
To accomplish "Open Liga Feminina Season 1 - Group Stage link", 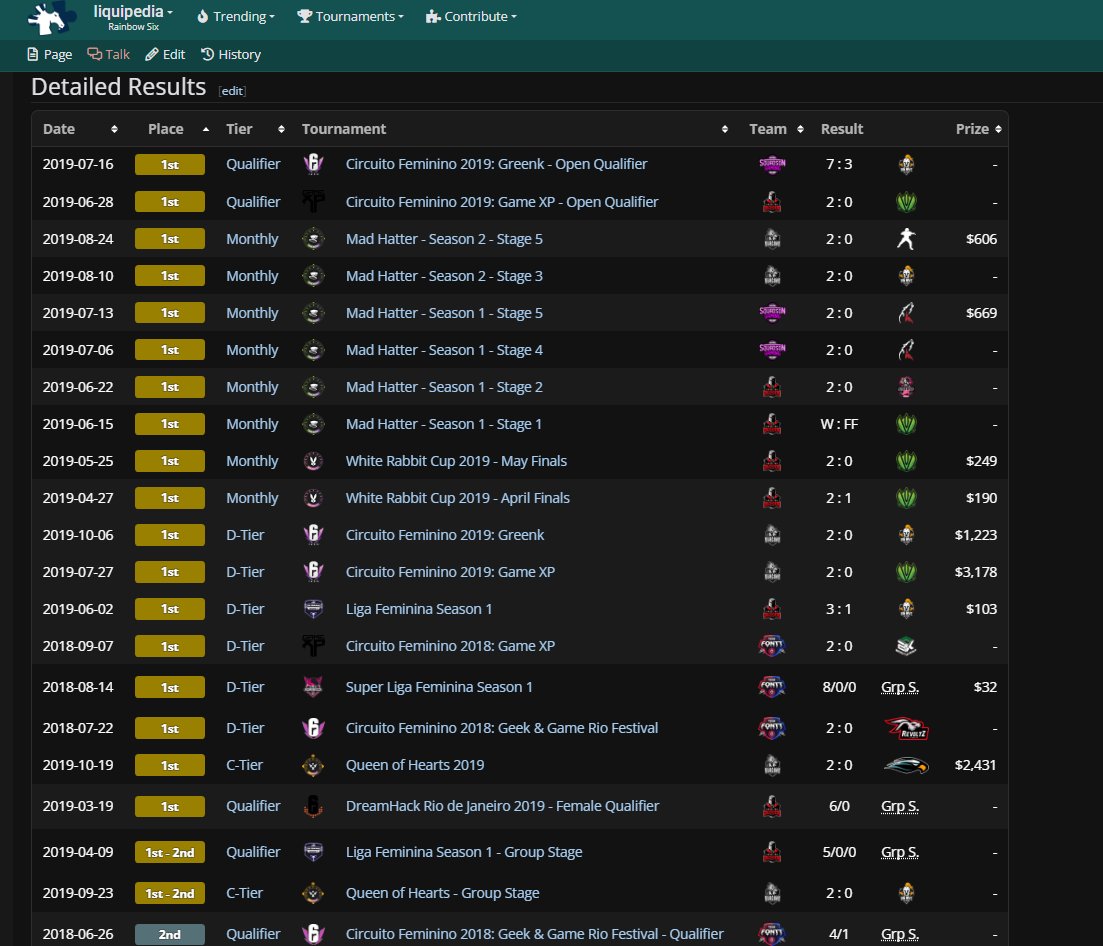I will 464,852.
